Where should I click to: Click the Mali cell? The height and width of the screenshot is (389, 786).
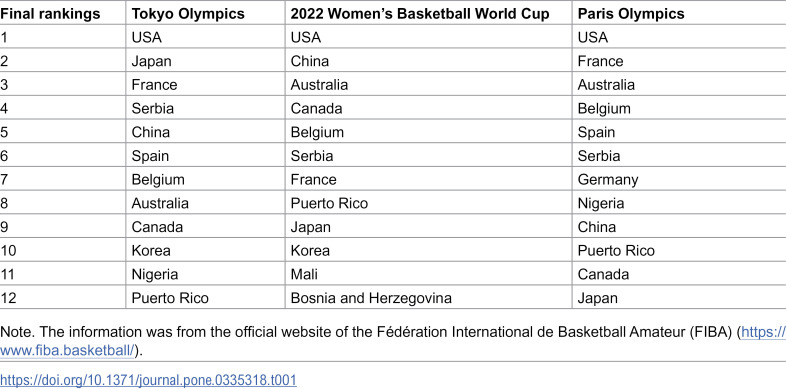tap(304, 274)
